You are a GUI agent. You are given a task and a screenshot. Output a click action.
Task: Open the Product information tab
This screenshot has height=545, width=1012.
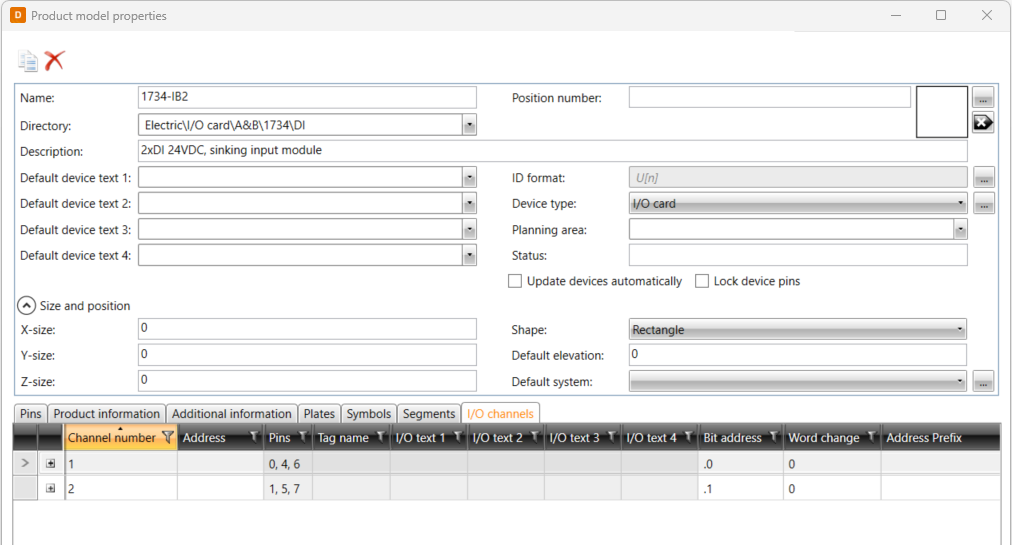(x=106, y=414)
